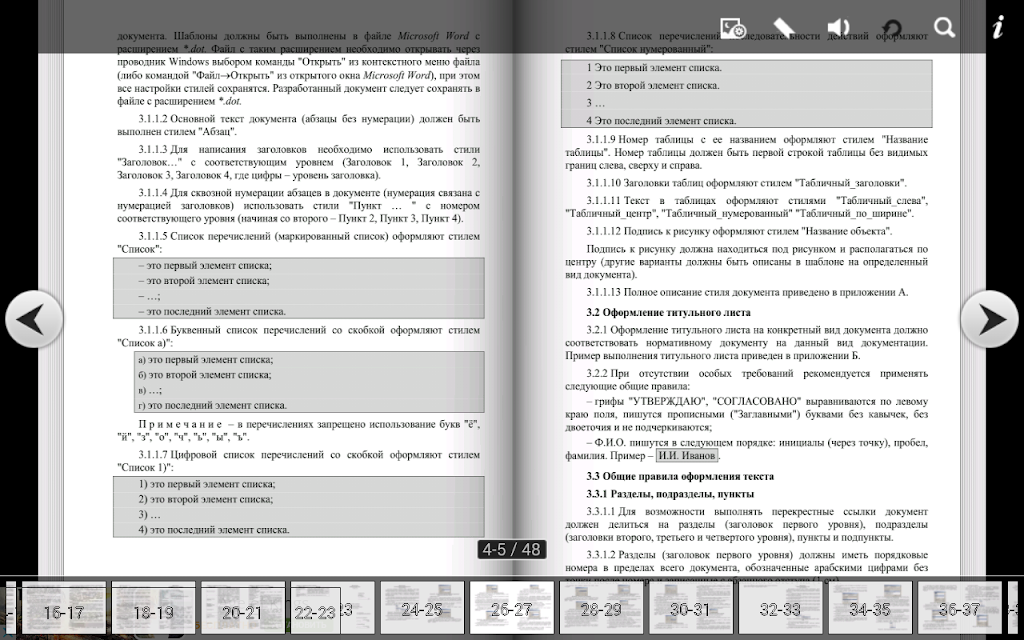Click the word 'Примечание' on left page
The image size is (1024, 640).
tap(180, 424)
